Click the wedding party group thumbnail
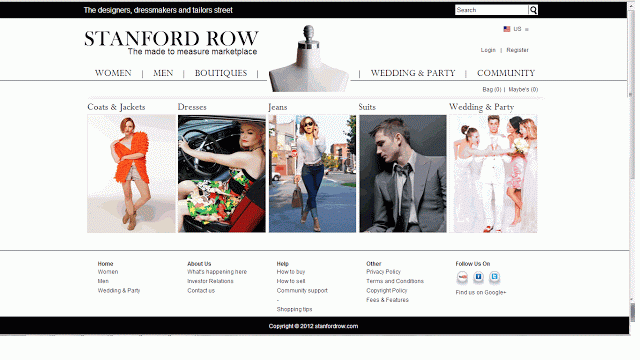This screenshot has height=360, width=640. [x=493, y=174]
